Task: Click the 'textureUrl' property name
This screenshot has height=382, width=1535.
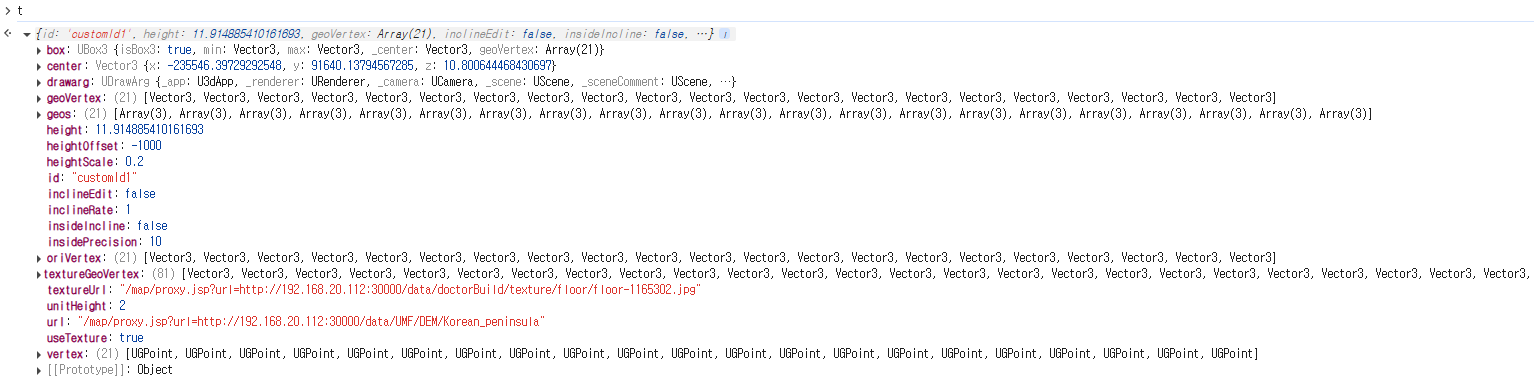Action: pyautogui.click(x=77, y=290)
